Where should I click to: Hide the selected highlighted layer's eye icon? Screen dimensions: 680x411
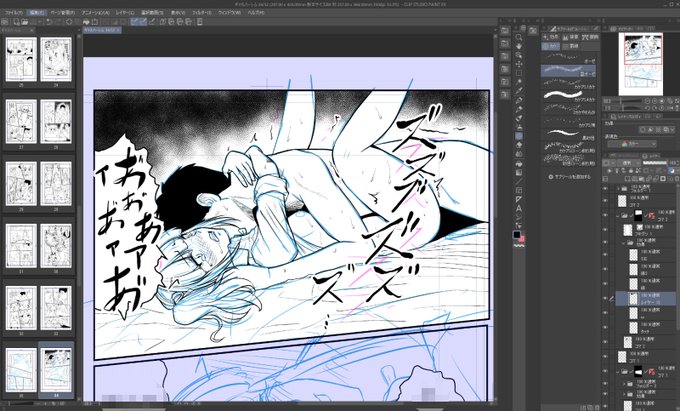tap(605, 298)
